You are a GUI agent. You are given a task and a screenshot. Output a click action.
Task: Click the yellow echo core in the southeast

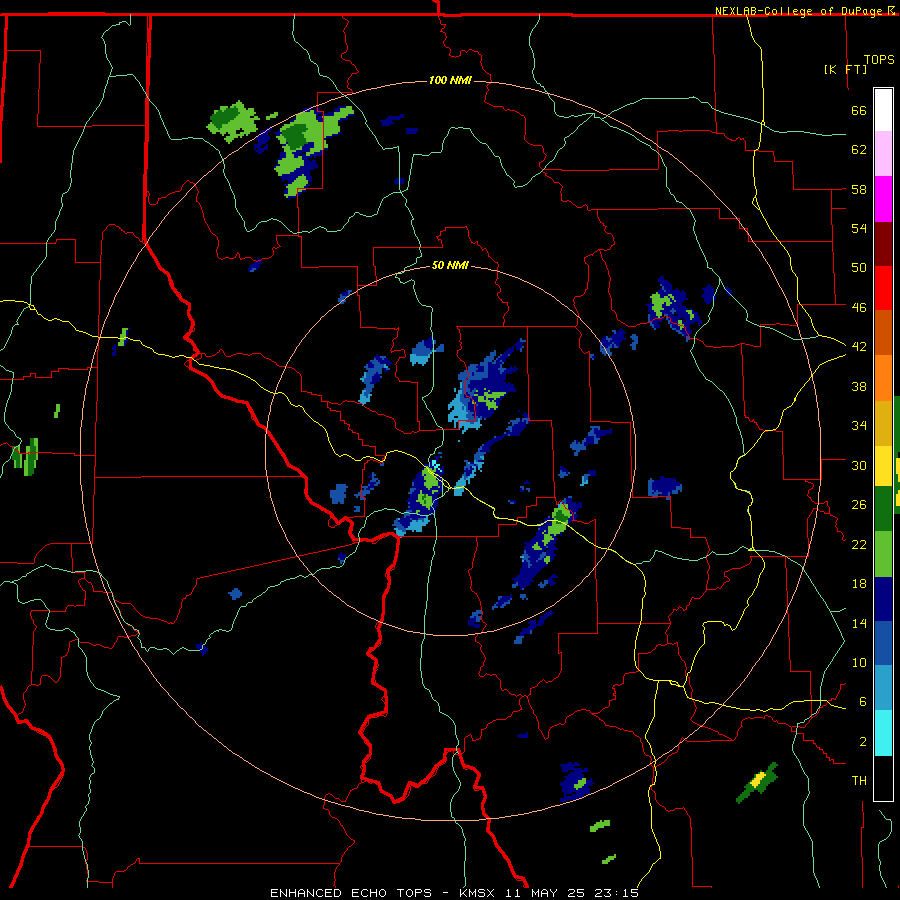[x=758, y=779]
